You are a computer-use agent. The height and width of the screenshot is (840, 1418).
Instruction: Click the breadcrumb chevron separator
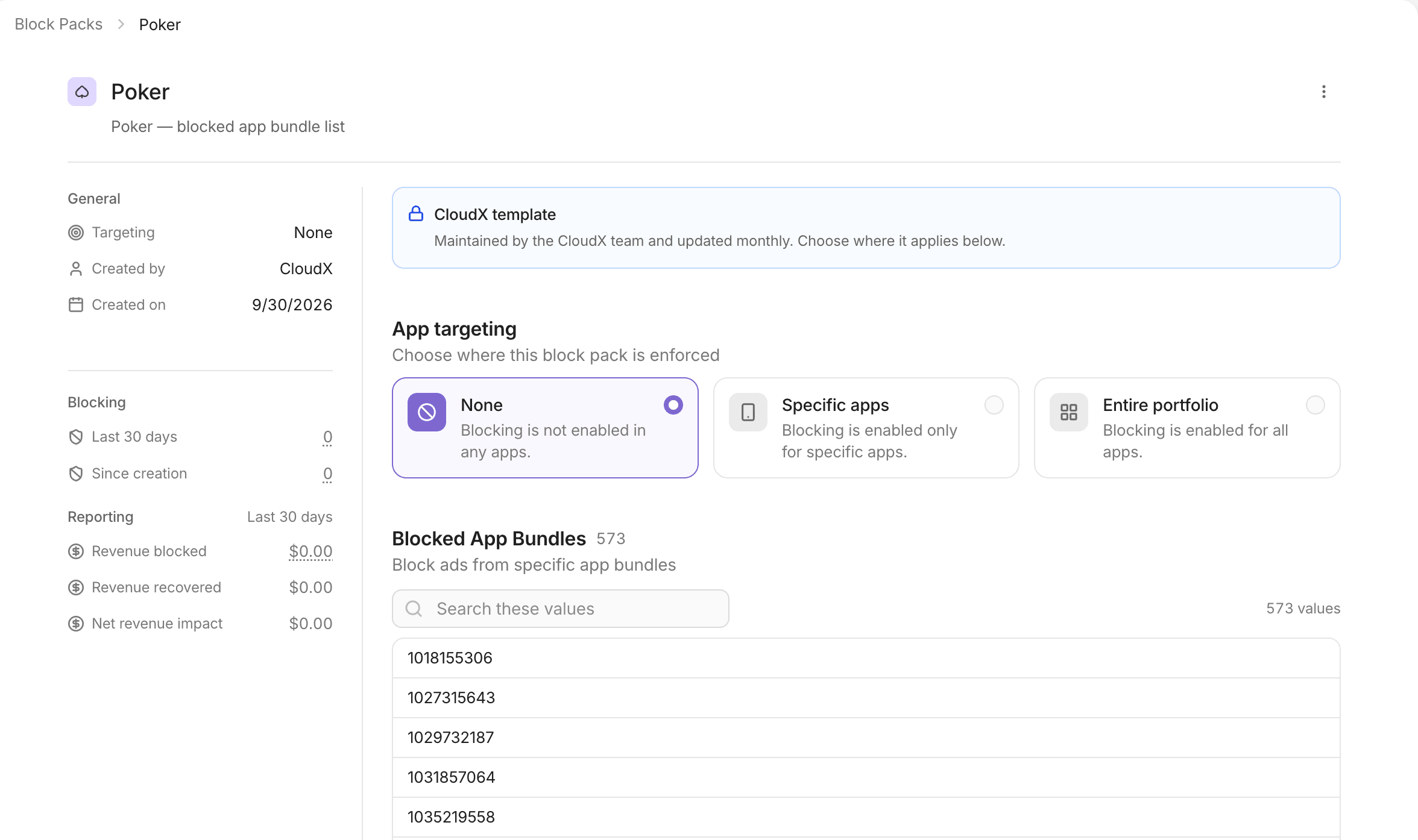[x=121, y=24]
